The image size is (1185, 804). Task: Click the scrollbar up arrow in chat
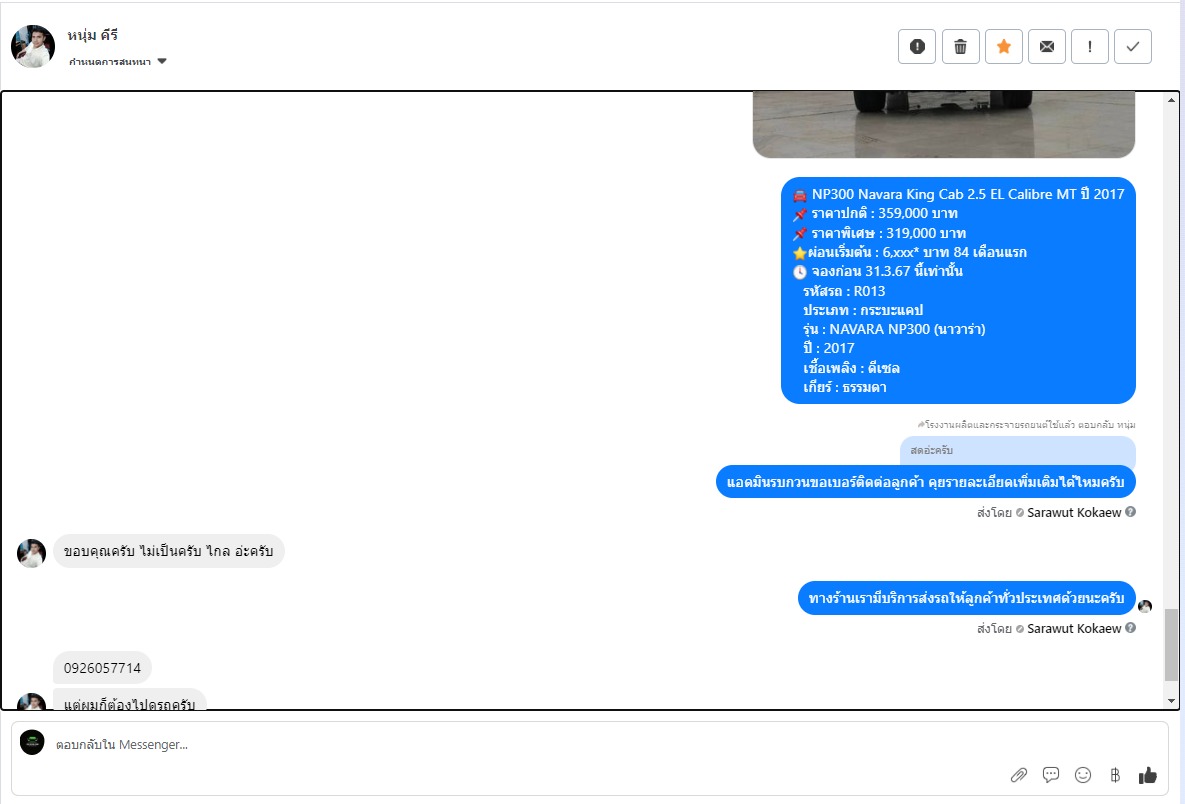click(x=1171, y=100)
